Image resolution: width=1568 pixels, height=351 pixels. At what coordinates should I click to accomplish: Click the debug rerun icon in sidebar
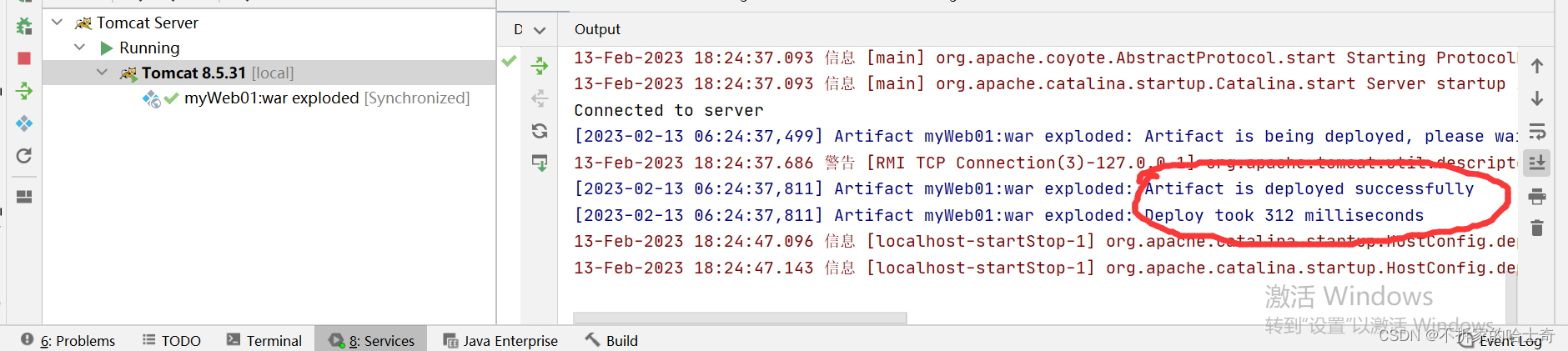point(24,27)
